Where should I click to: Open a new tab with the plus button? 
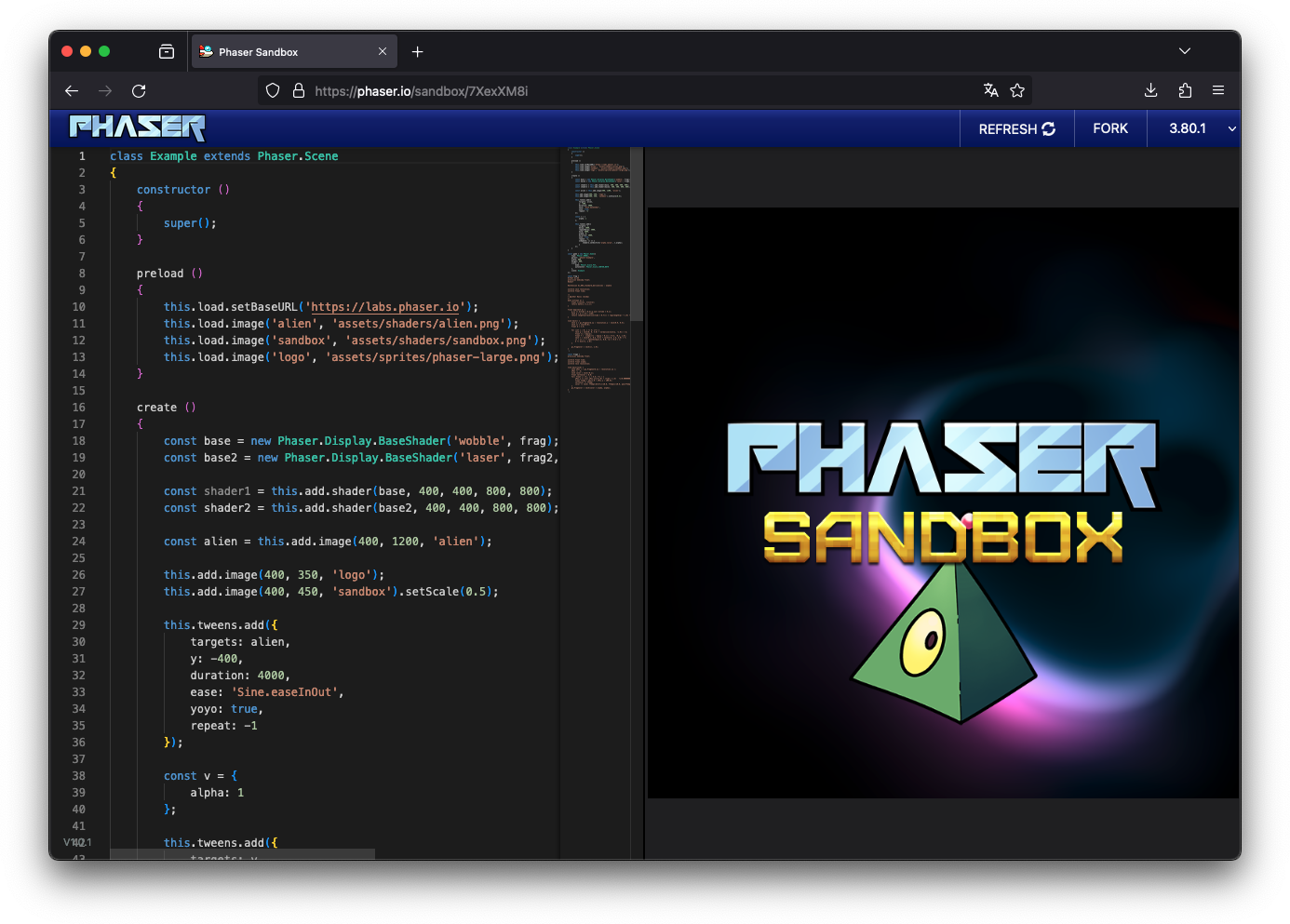(418, 51)
